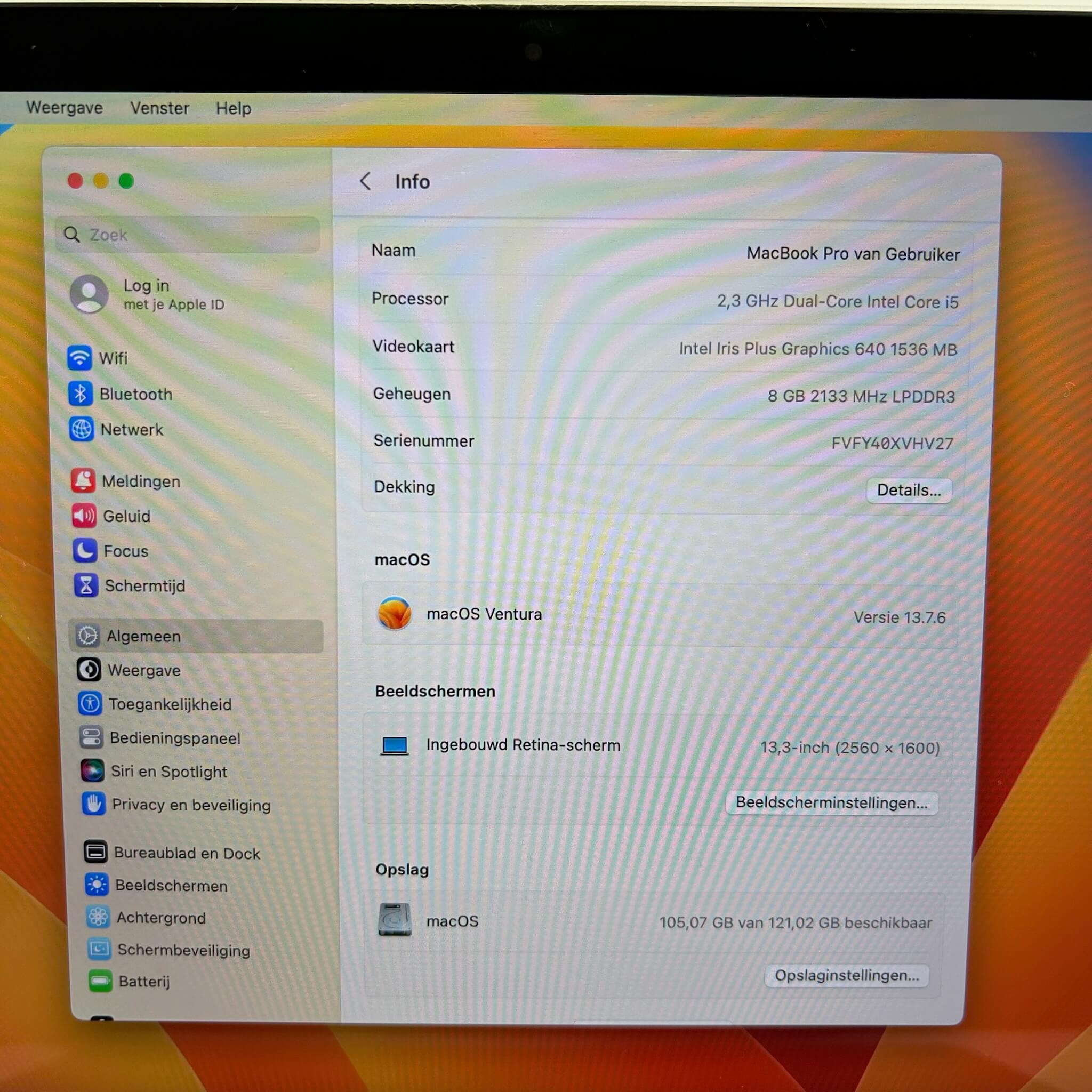The width and height of the screenshot is (1092, 1092).
Task: Click 'Versie 13.7.6' text
Action: 900,617
